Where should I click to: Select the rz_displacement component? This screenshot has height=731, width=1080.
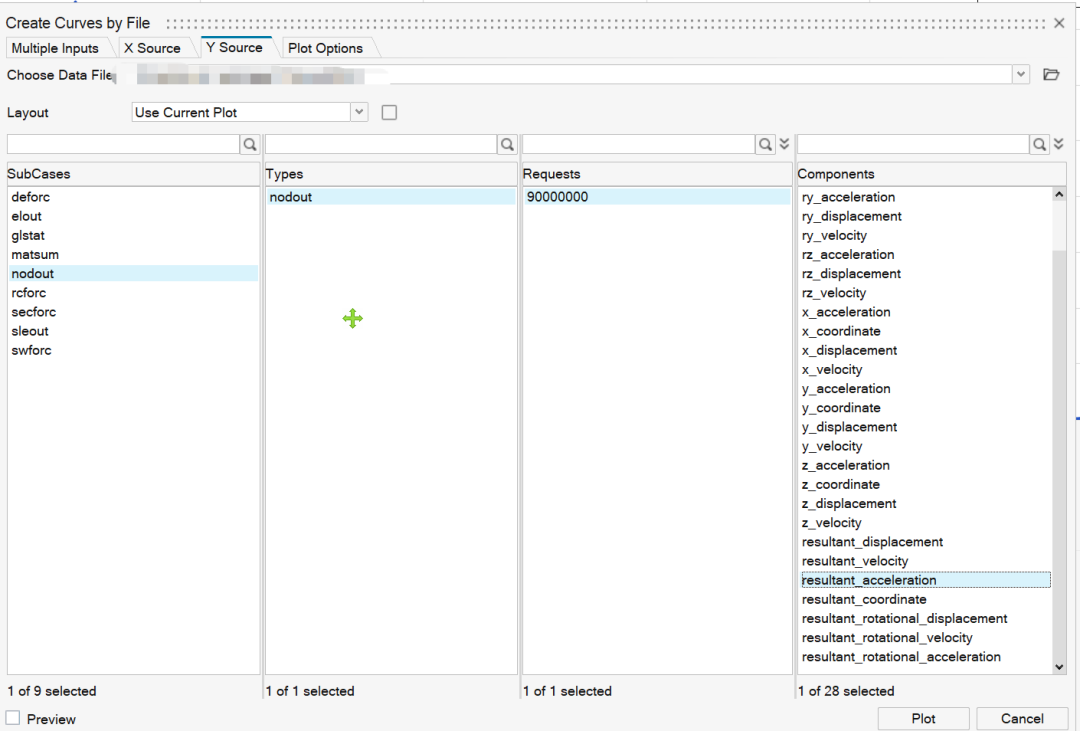pyautogui.click(x=926, y=274)
